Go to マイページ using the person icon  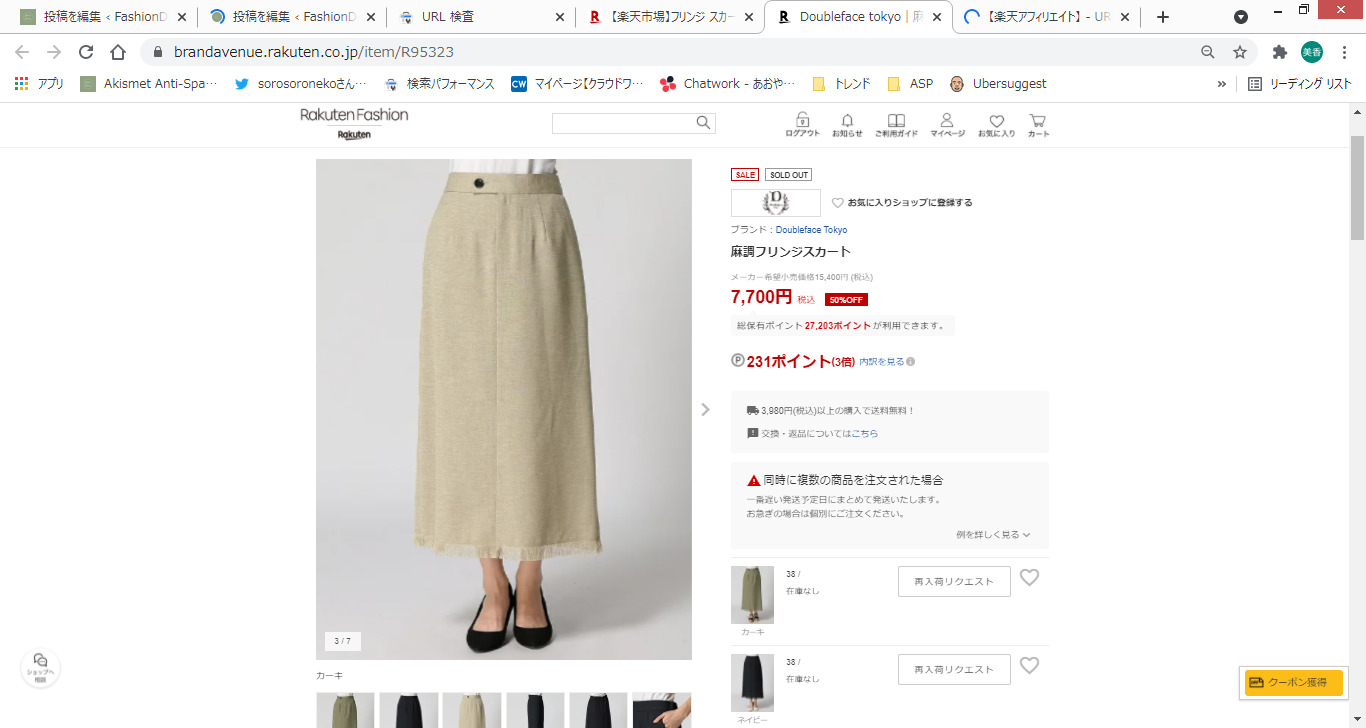(945, 119)
